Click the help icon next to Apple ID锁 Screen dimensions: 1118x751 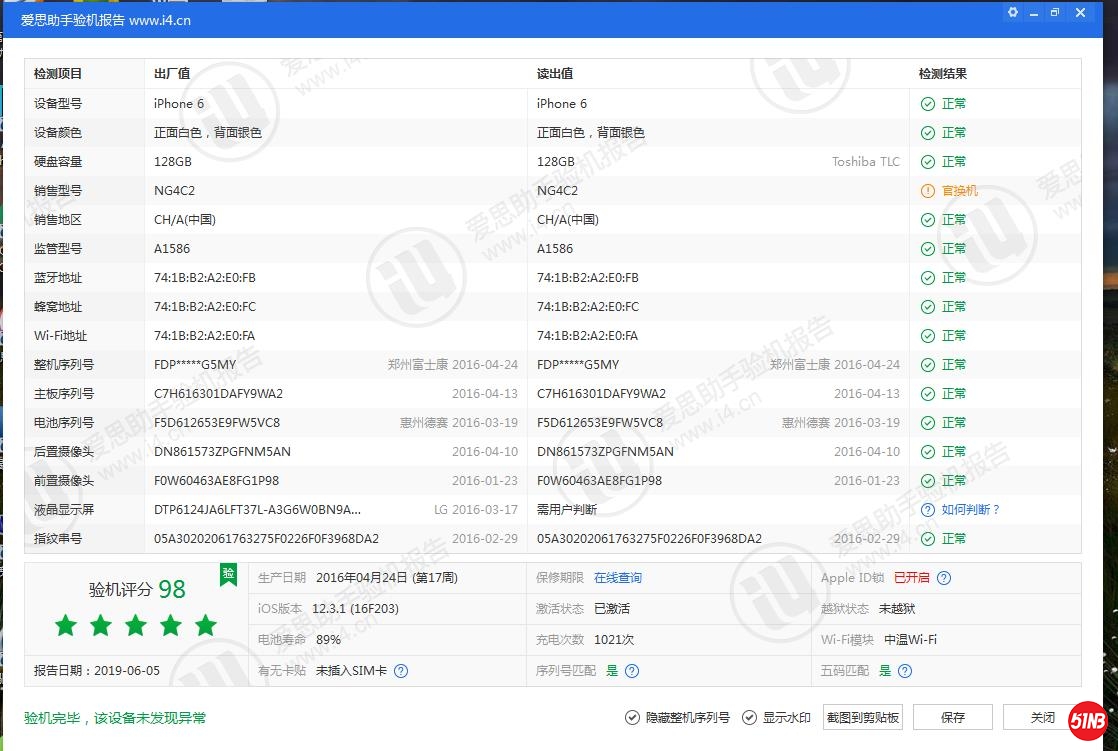click(944, 578)
